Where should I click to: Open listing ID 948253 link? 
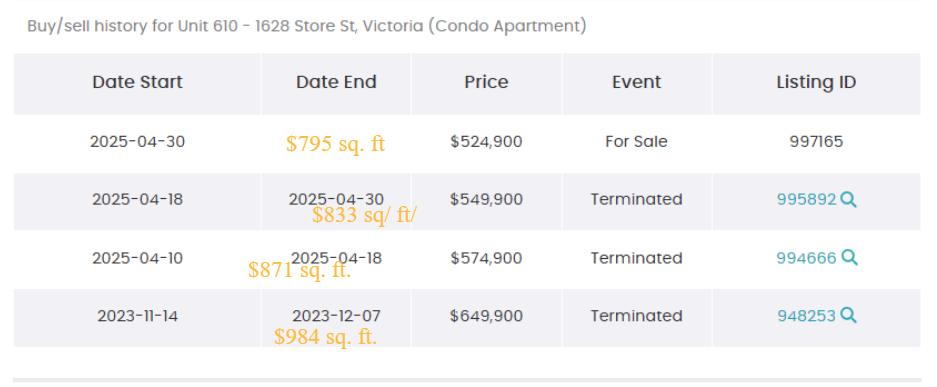(x=807, y=315)
